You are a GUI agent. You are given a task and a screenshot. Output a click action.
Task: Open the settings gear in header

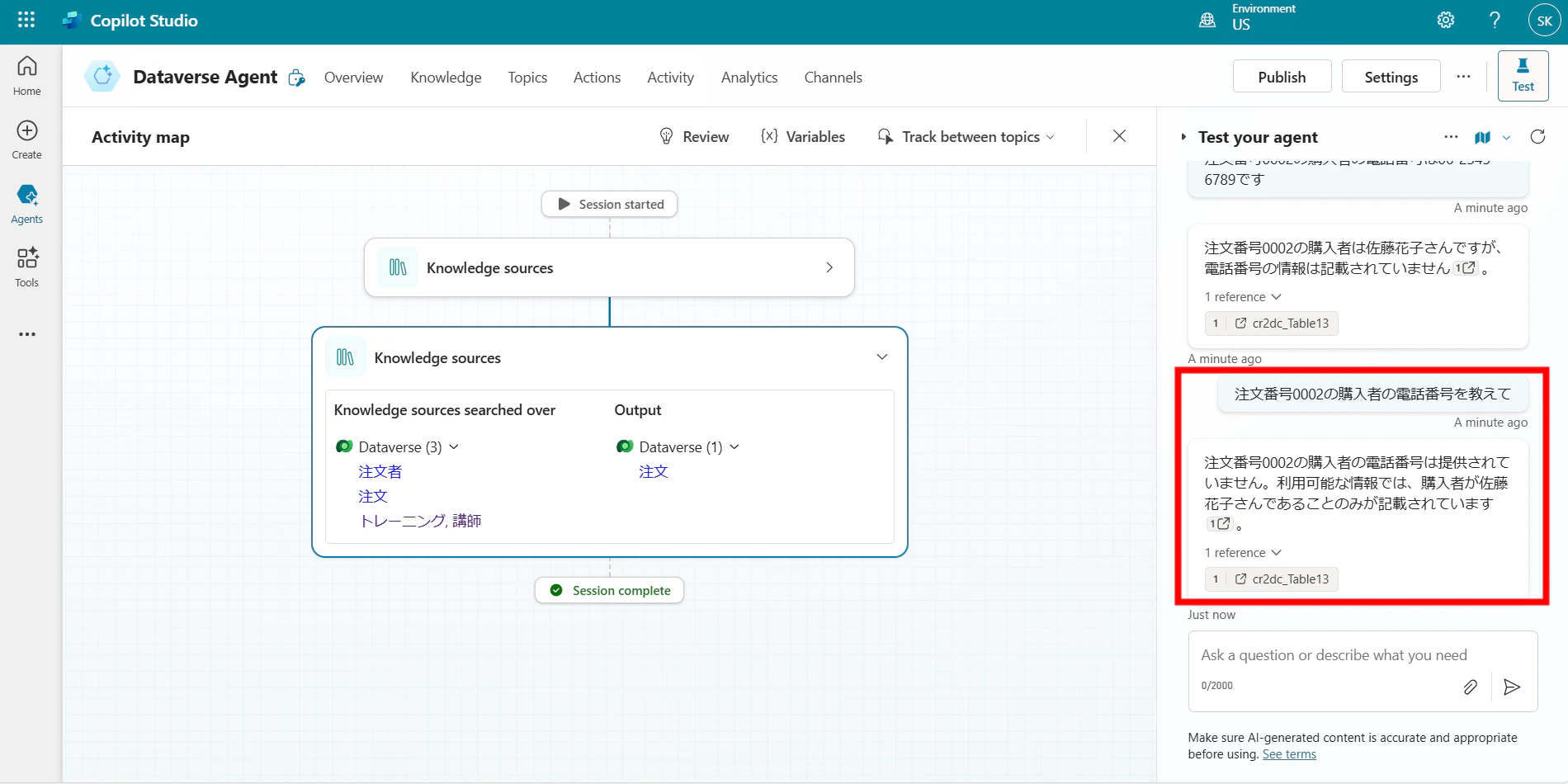1446,20
